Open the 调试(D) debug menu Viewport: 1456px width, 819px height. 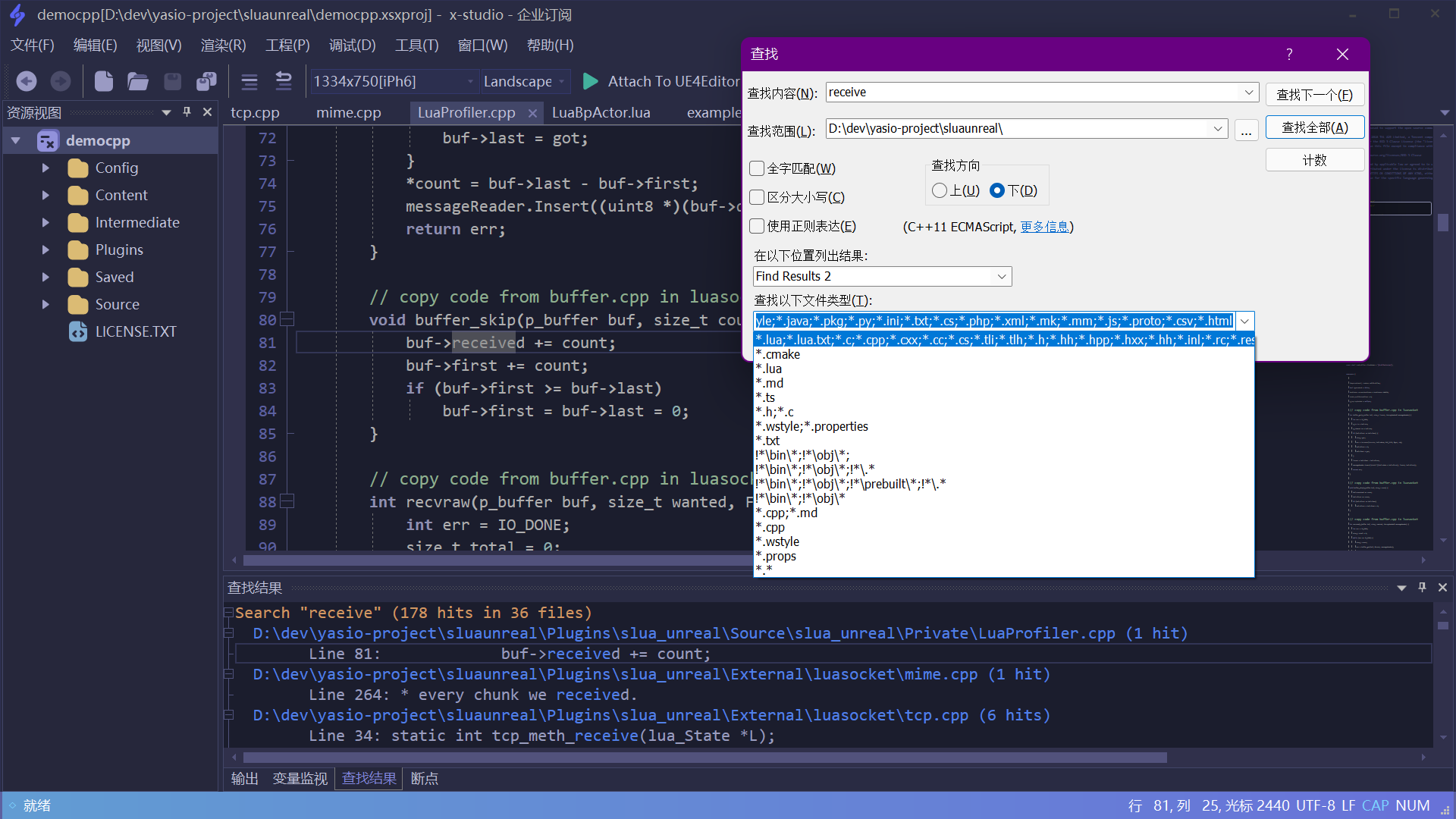352,45
